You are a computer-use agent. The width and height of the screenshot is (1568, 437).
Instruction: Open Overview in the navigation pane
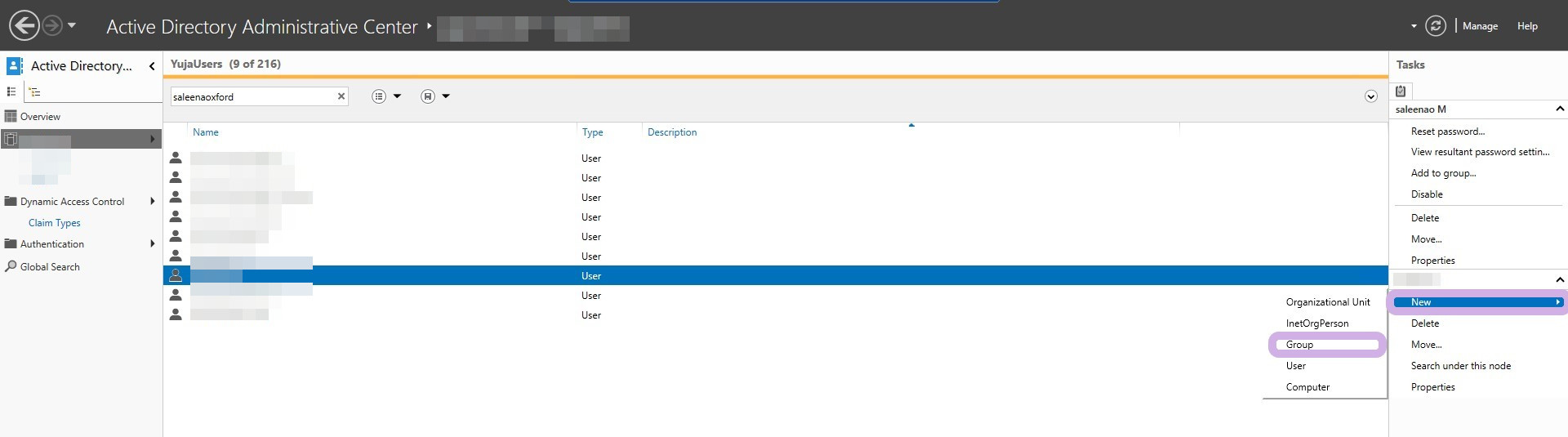click(x=40, y=117)
